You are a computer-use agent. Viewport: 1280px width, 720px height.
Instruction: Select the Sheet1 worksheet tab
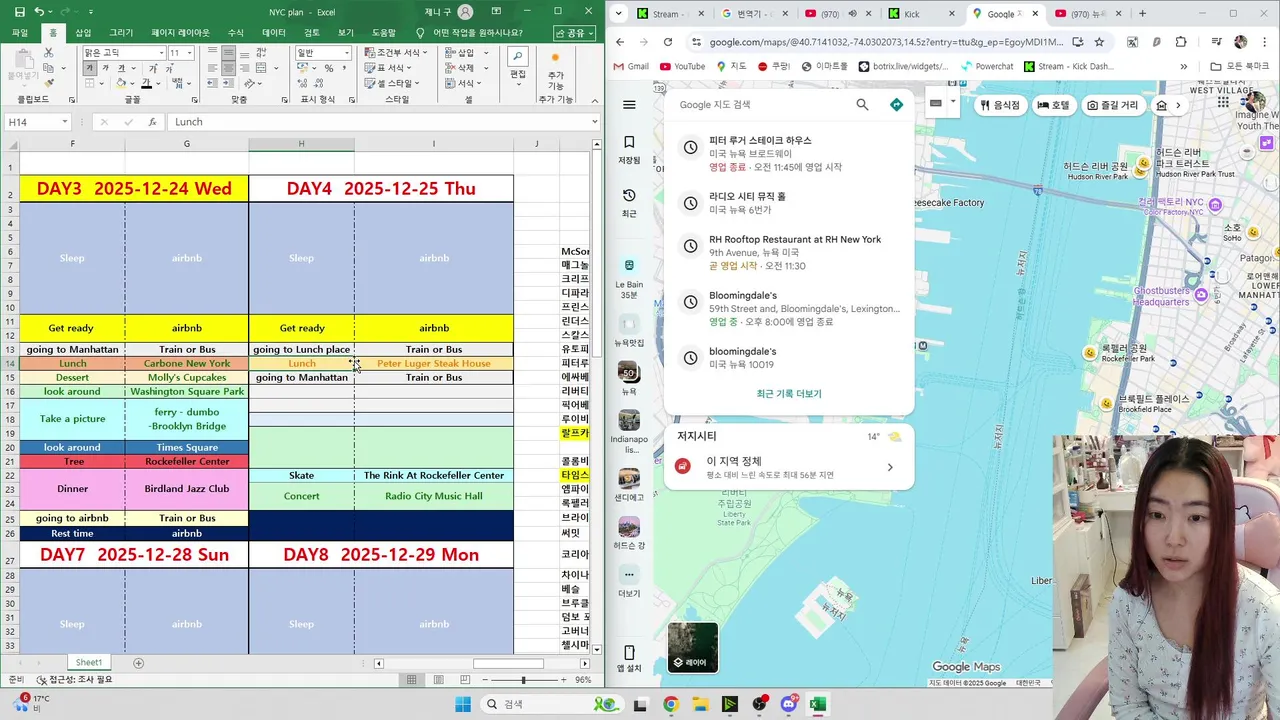tap(89, 663)
